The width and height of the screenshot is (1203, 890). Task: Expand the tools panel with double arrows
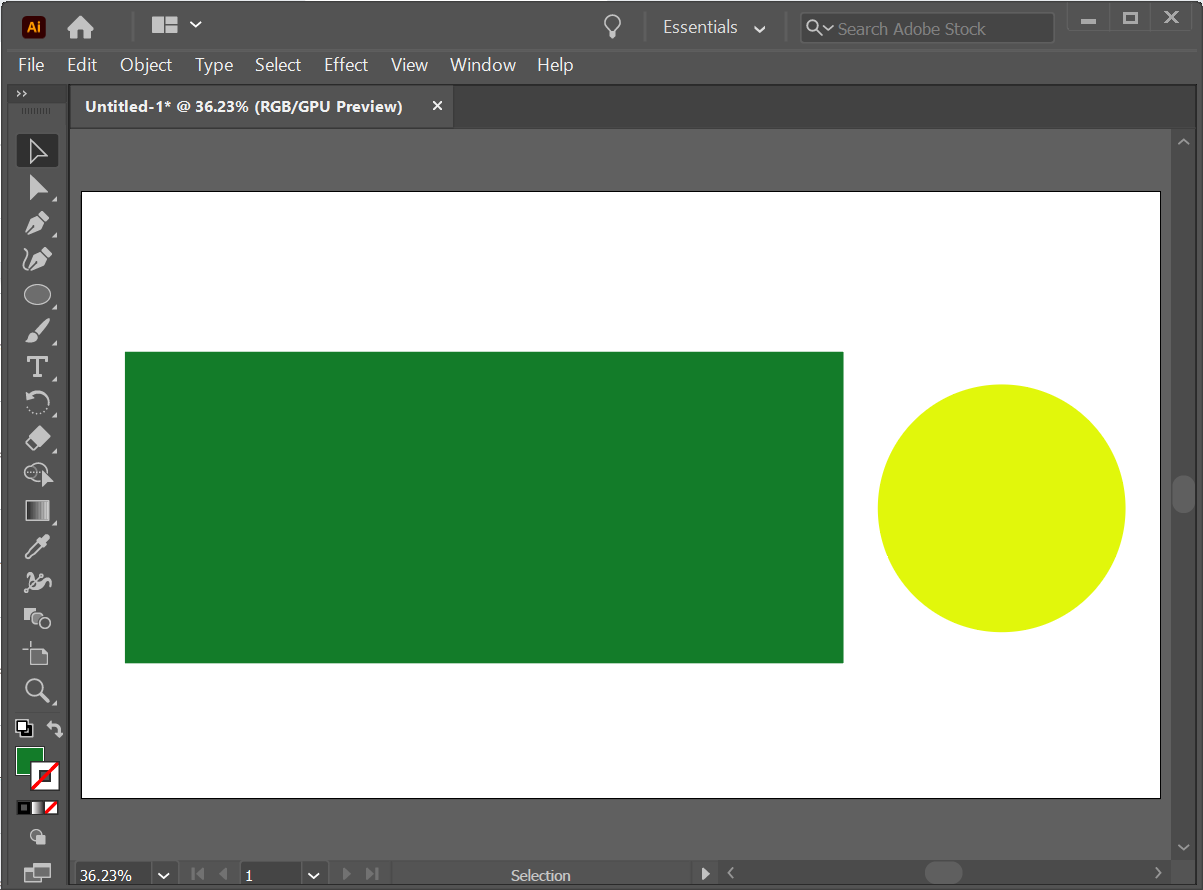coord(22,94)
